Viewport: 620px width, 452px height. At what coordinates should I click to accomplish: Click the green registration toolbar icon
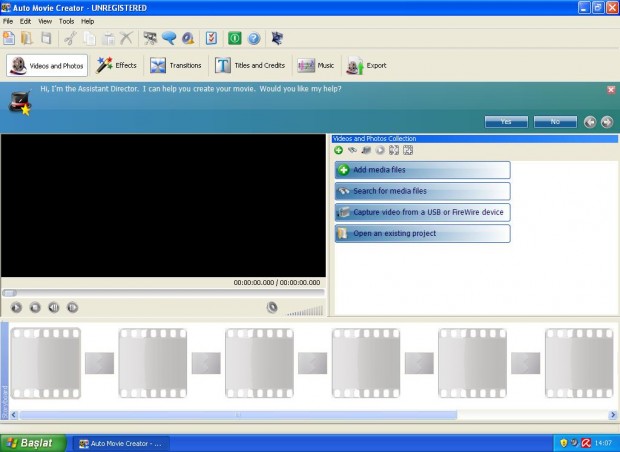[x=234, y=38]
